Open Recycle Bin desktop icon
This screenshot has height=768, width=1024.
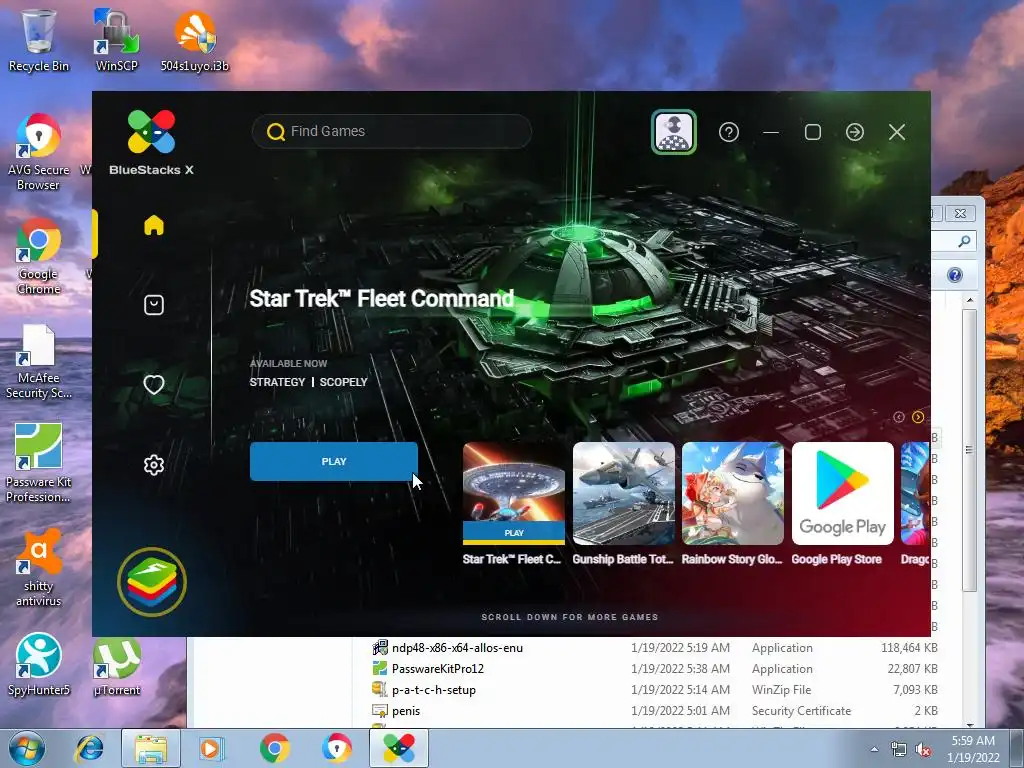(x=39, y=40)
